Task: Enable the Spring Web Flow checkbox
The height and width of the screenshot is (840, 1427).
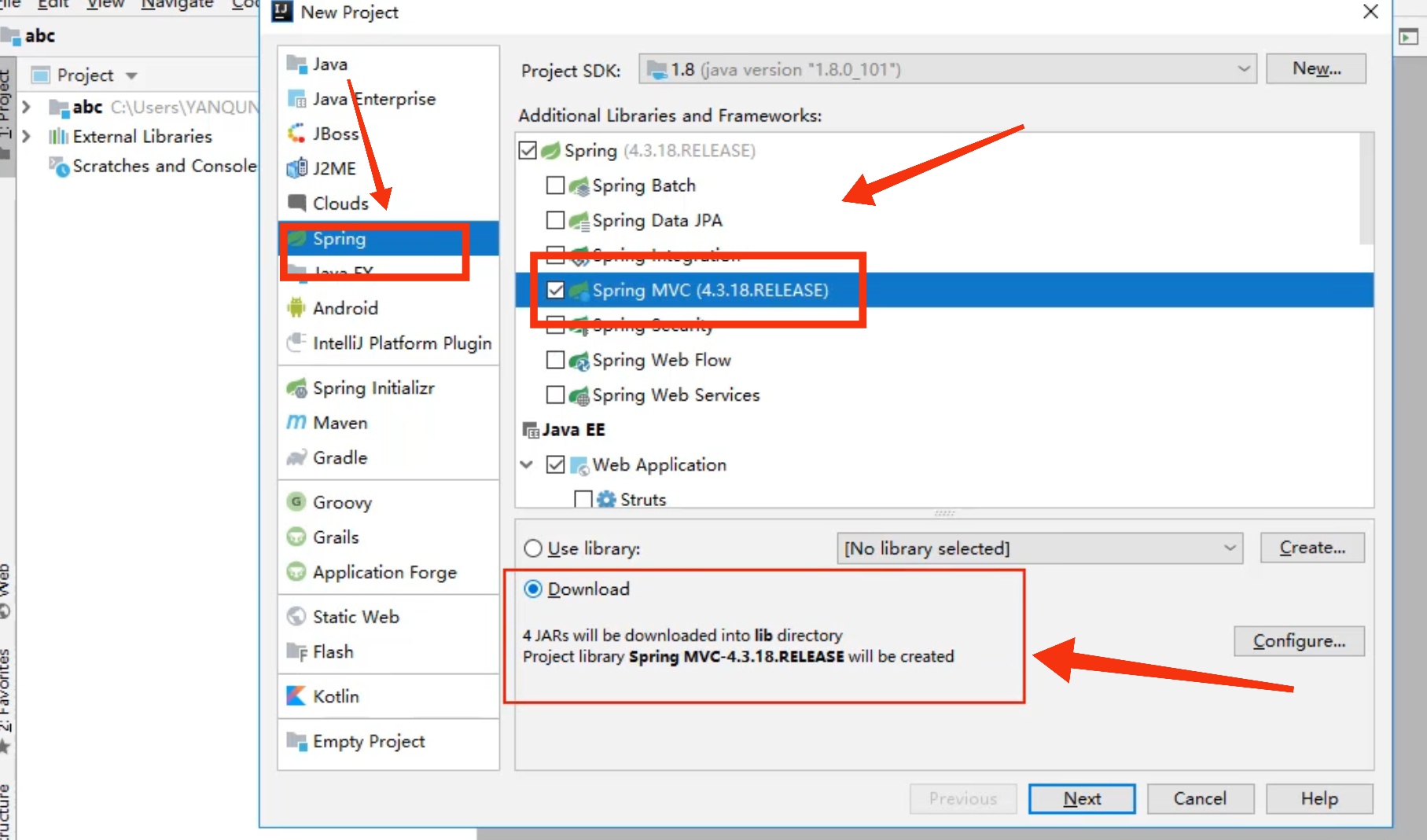Action: 555,360
